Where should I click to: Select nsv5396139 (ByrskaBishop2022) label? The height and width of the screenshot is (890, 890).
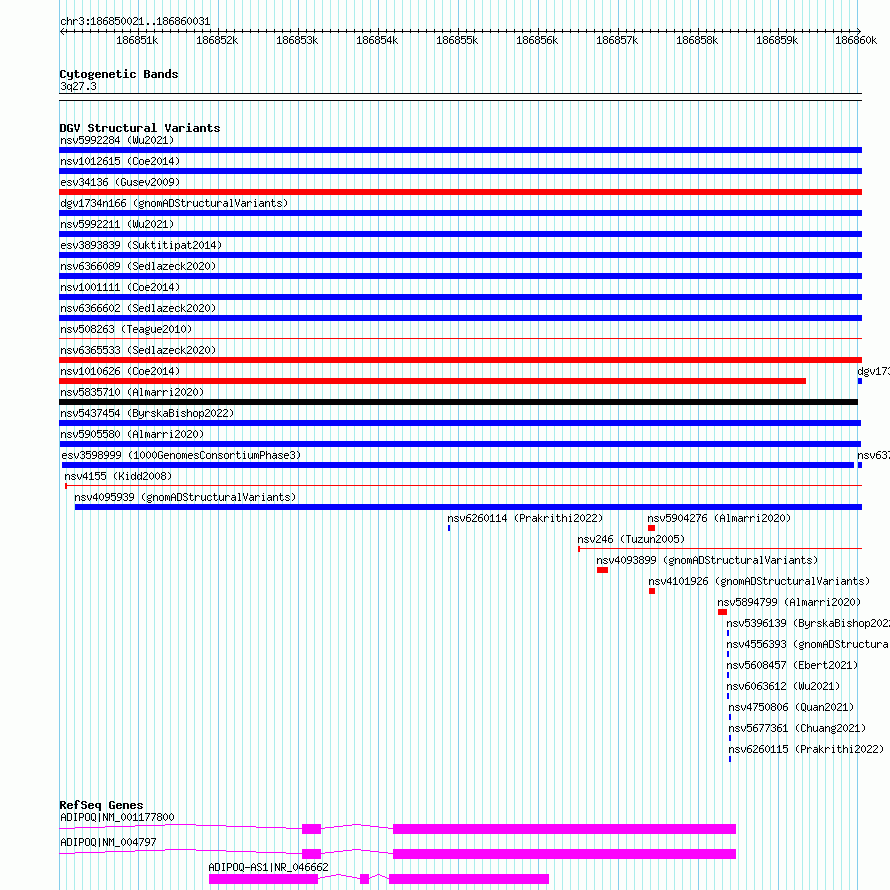tap(808, 623)
